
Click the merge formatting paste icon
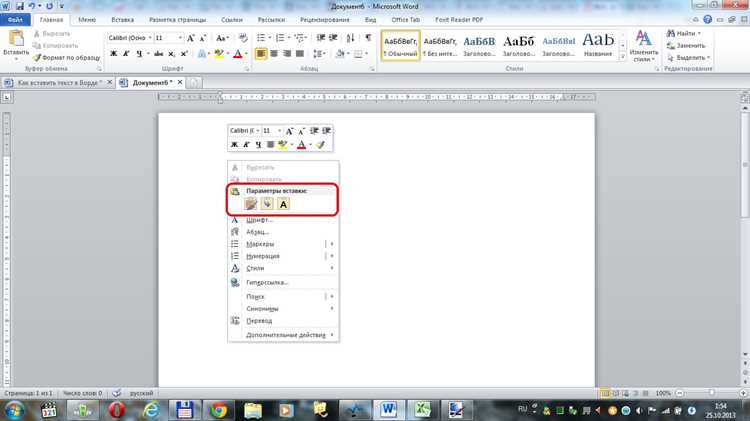pos(267,204)
